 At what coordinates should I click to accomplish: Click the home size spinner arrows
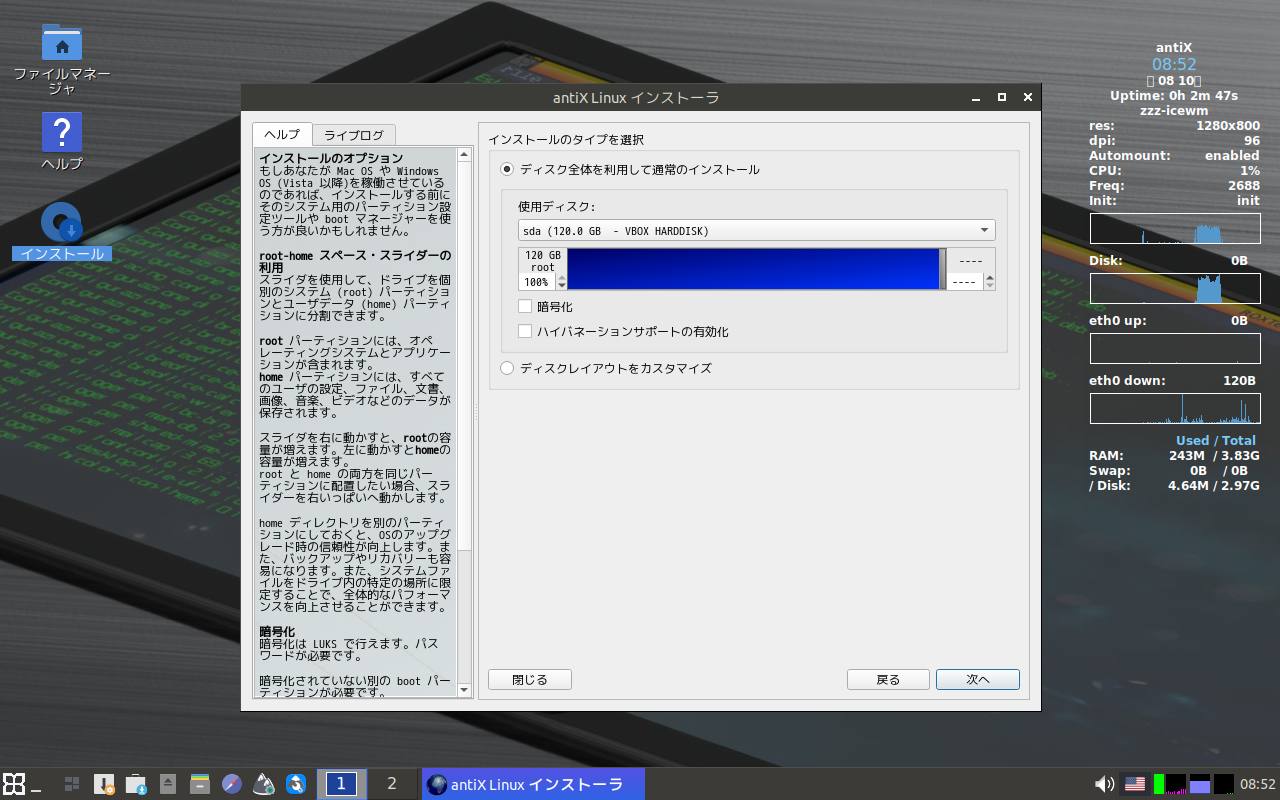989,282
